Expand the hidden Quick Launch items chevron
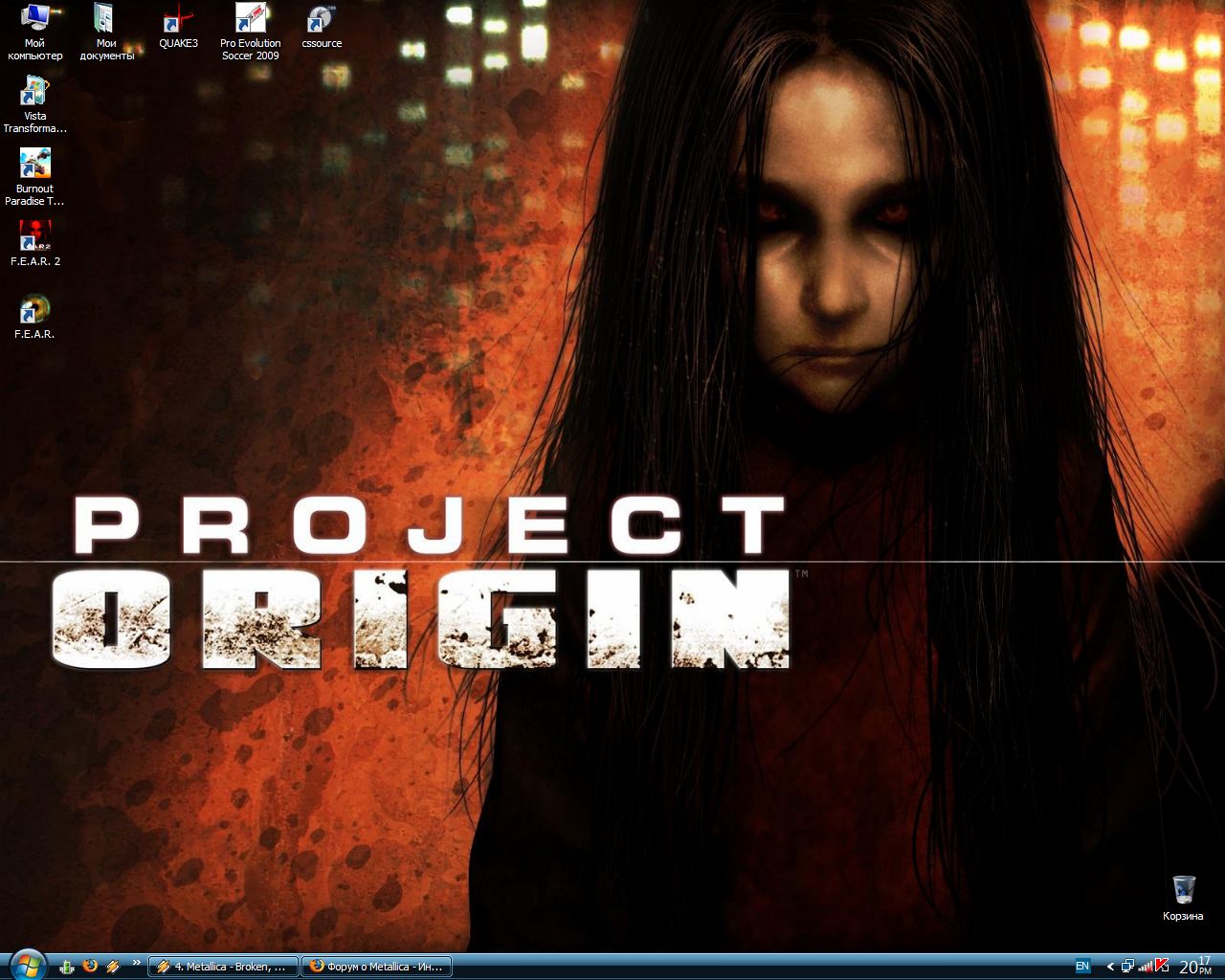1225x980 pixels. 136,963
